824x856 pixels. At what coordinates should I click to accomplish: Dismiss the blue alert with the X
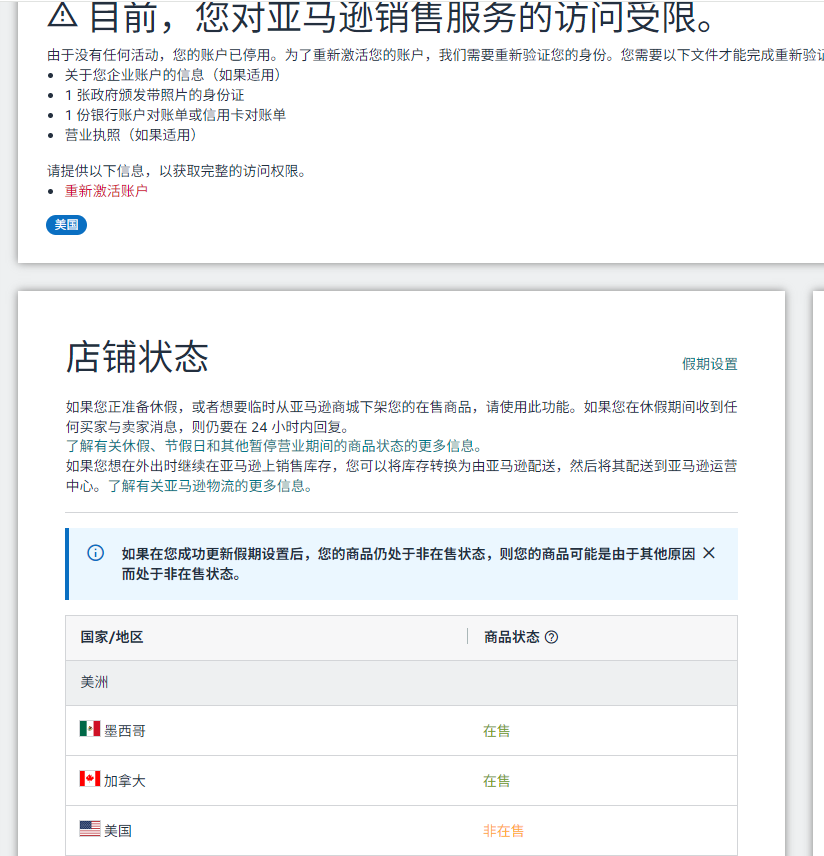click(709, 553)
